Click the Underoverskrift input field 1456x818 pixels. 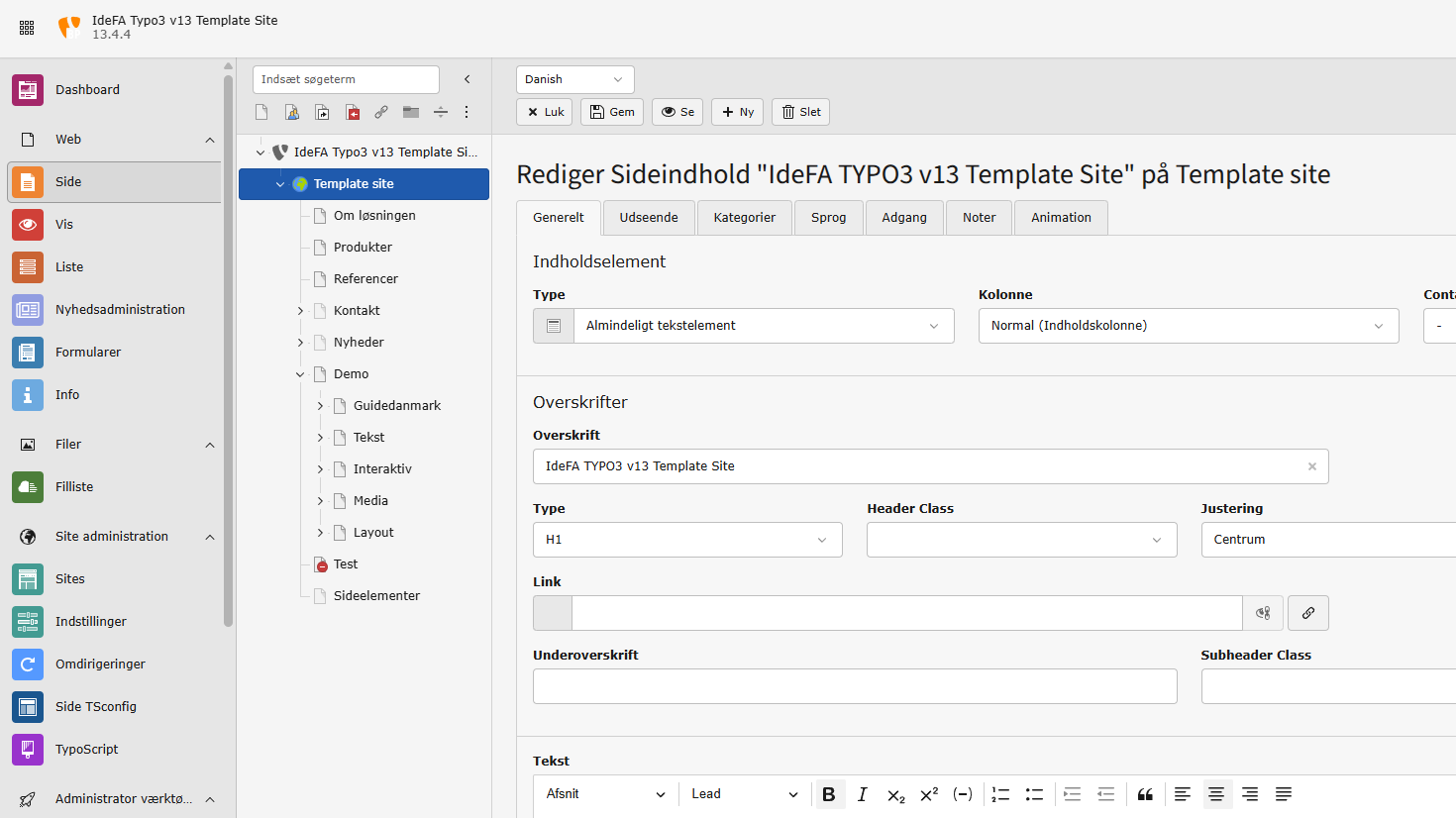[x=854, y=686]
